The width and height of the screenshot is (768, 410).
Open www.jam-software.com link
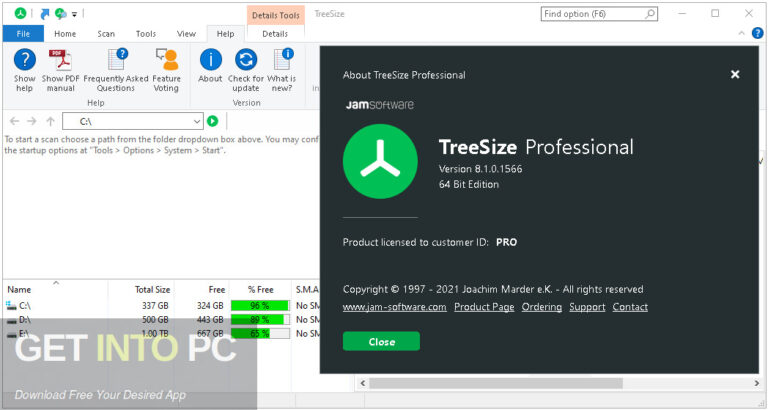click(394, 307)
